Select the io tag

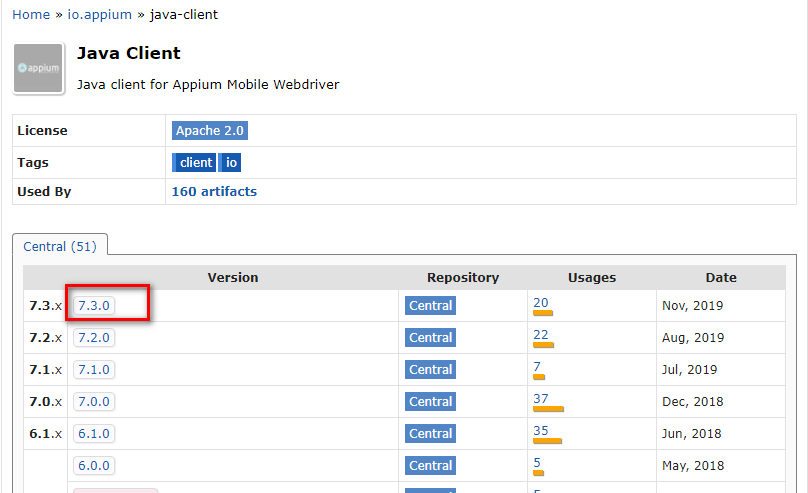(230, 163)
